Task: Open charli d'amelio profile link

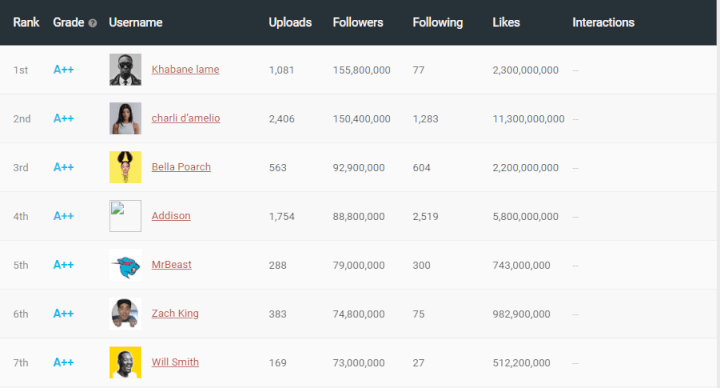Action: (186, 118)
